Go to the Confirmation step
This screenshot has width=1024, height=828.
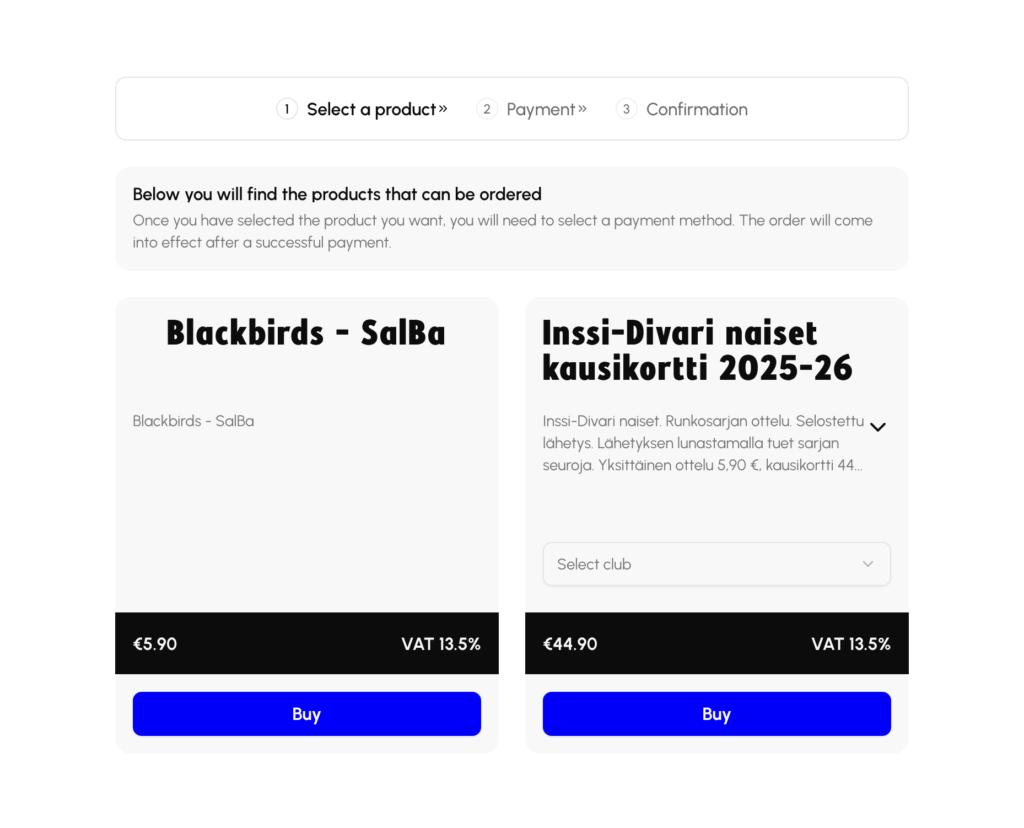(x=696, y=109)
